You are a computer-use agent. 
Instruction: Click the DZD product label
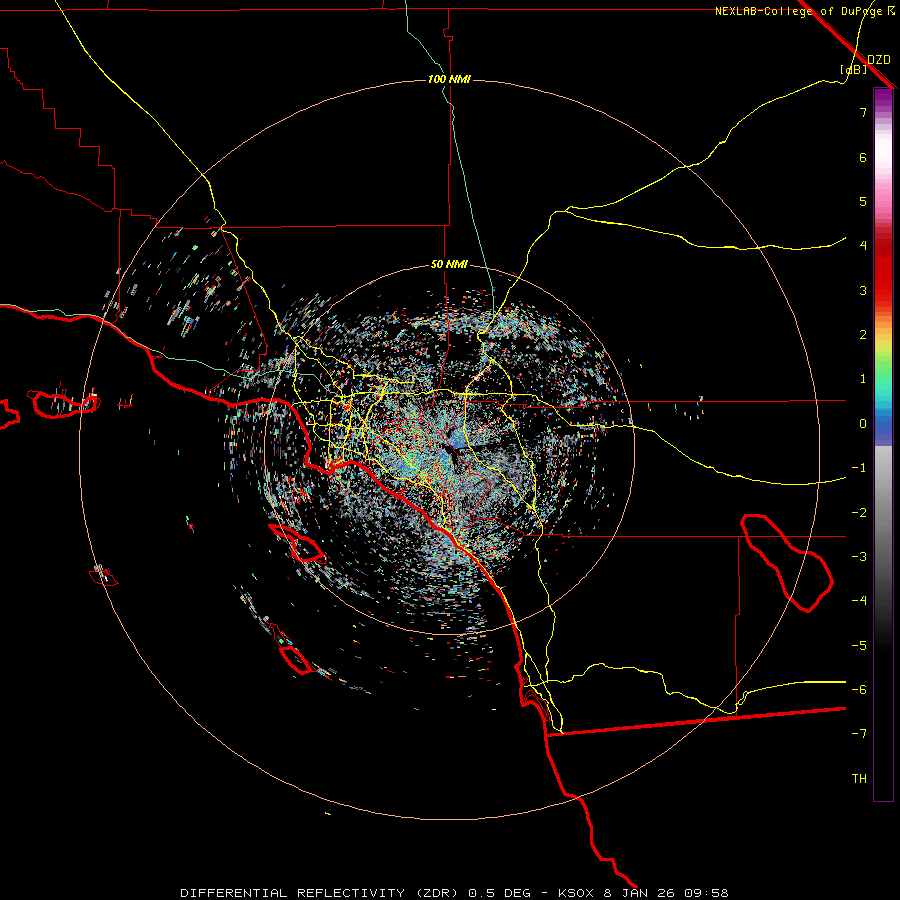click(878, 59)
